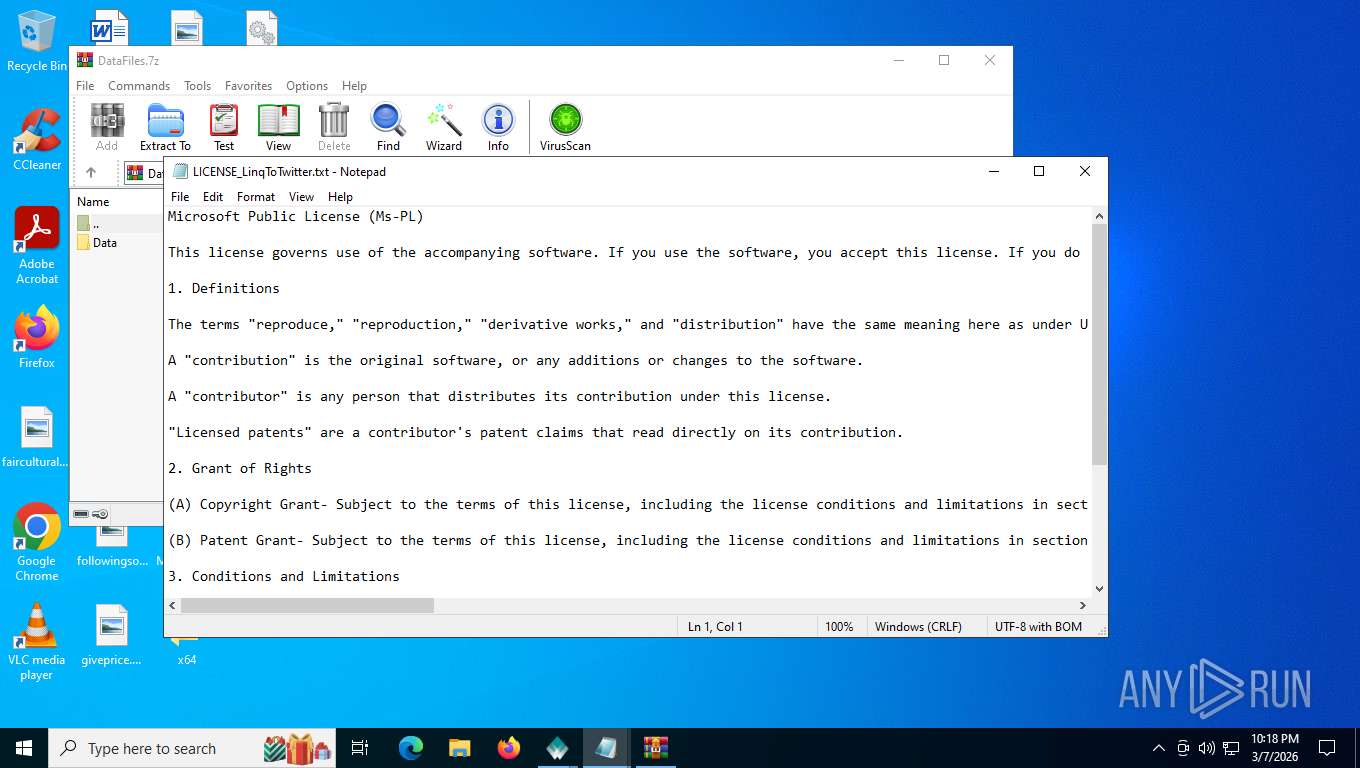The width and height of the screenshot is (1360, 768).
Task: Open Notepad Edit menu
Action: pos(213,197)
